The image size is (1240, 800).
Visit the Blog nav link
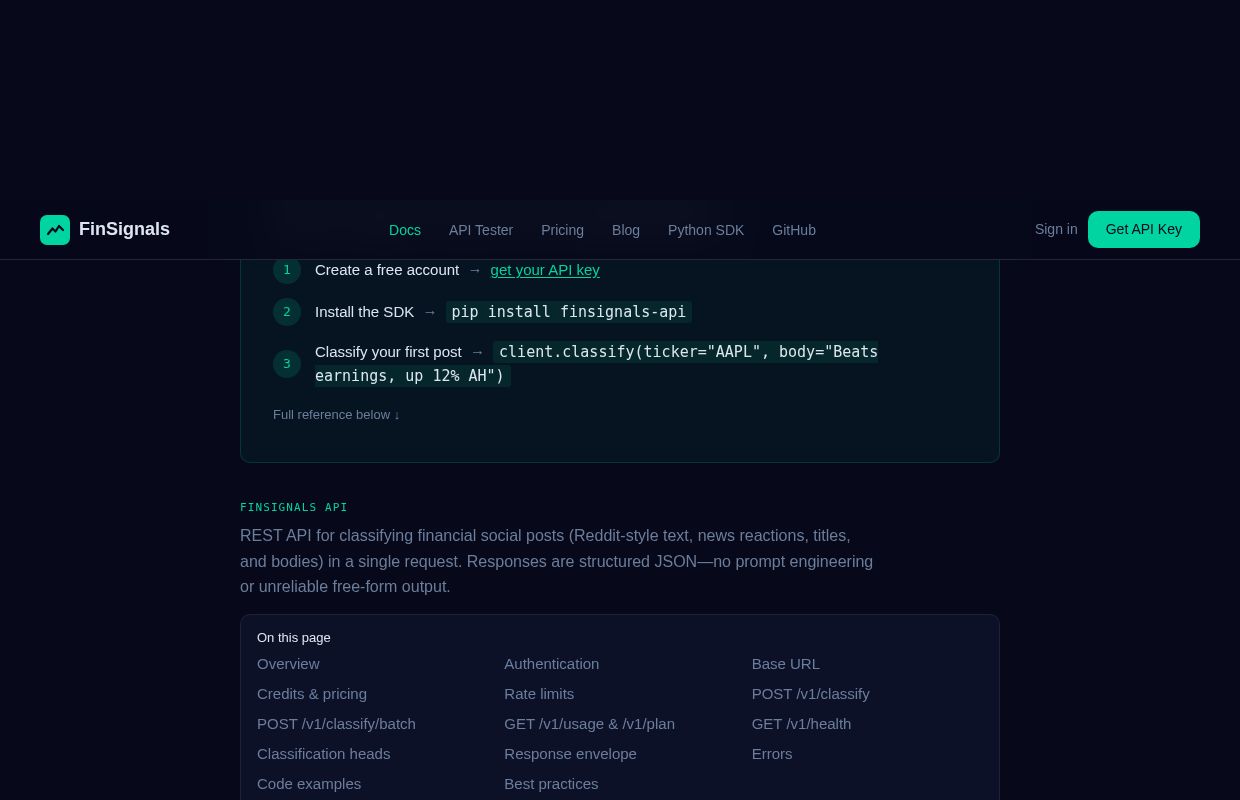(626, 230)
